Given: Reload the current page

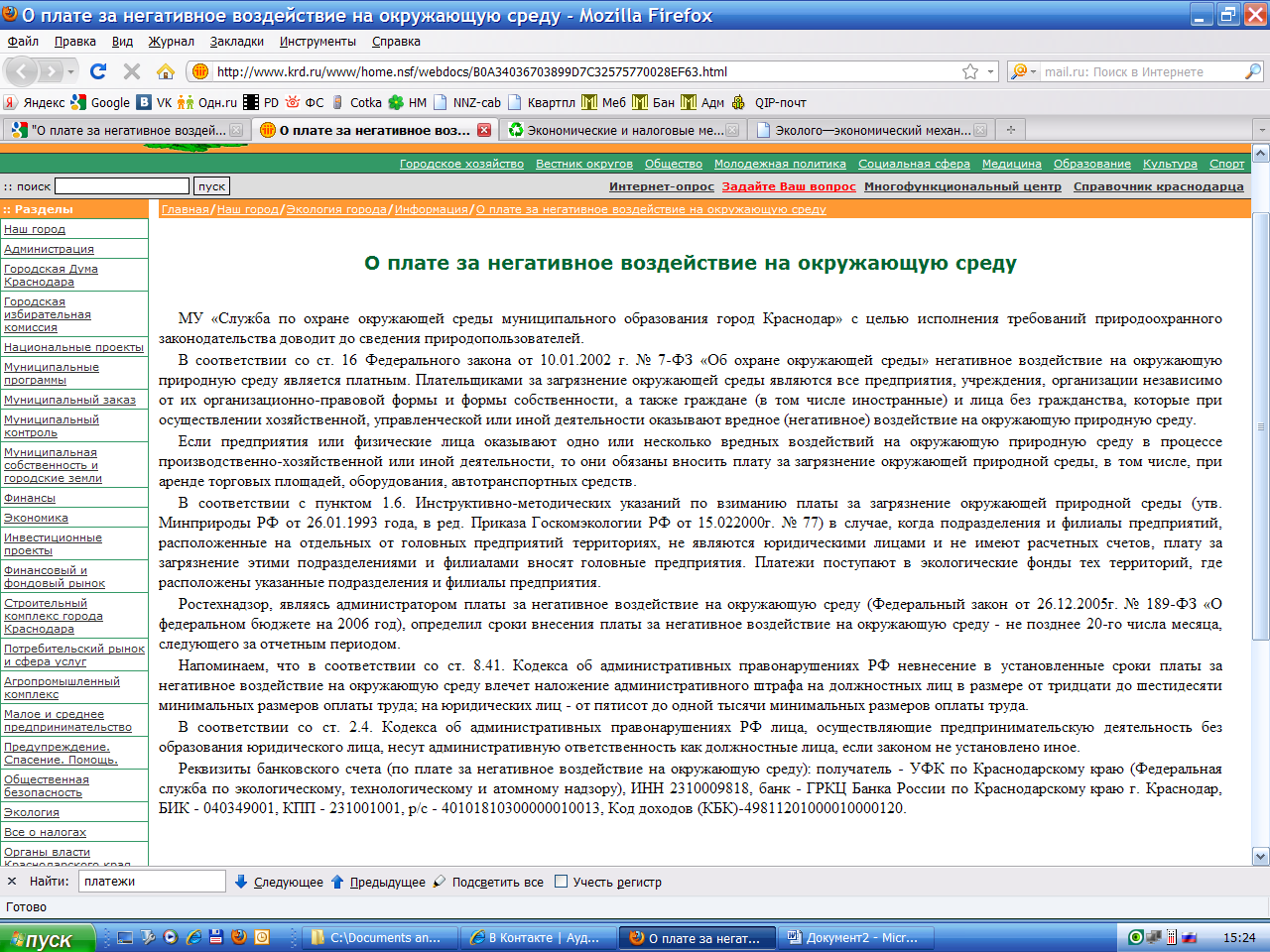Looking at the screenshot, I should click(x=97, y=71).
